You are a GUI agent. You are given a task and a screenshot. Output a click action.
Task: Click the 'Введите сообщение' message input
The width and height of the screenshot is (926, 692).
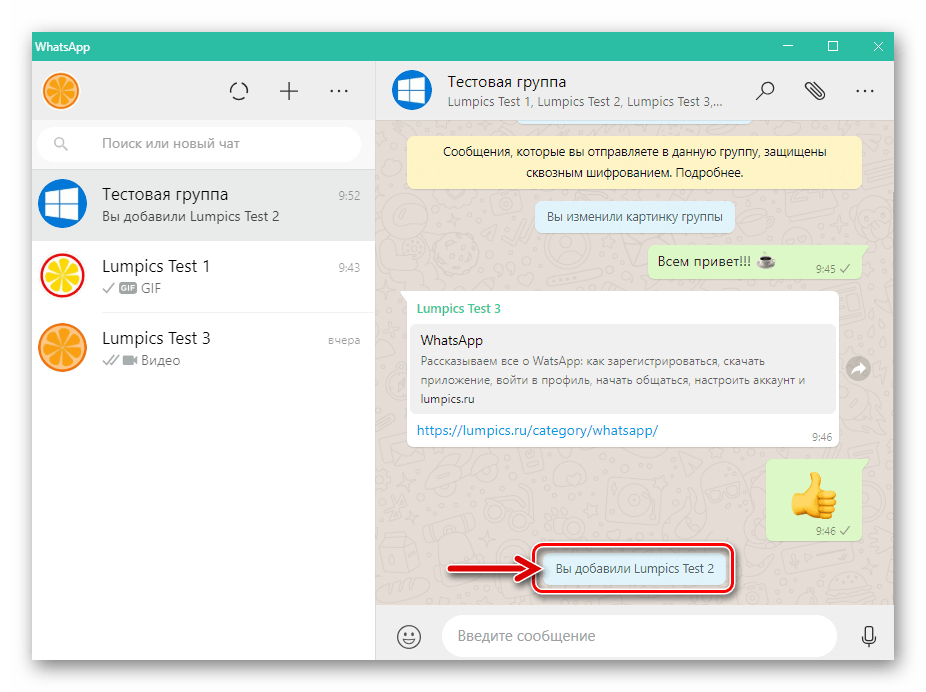click(x=638, y=636)
